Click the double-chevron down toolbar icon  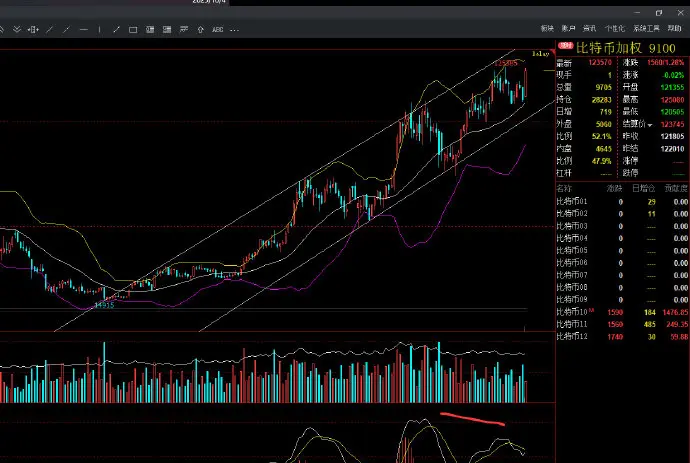[17, 29]
